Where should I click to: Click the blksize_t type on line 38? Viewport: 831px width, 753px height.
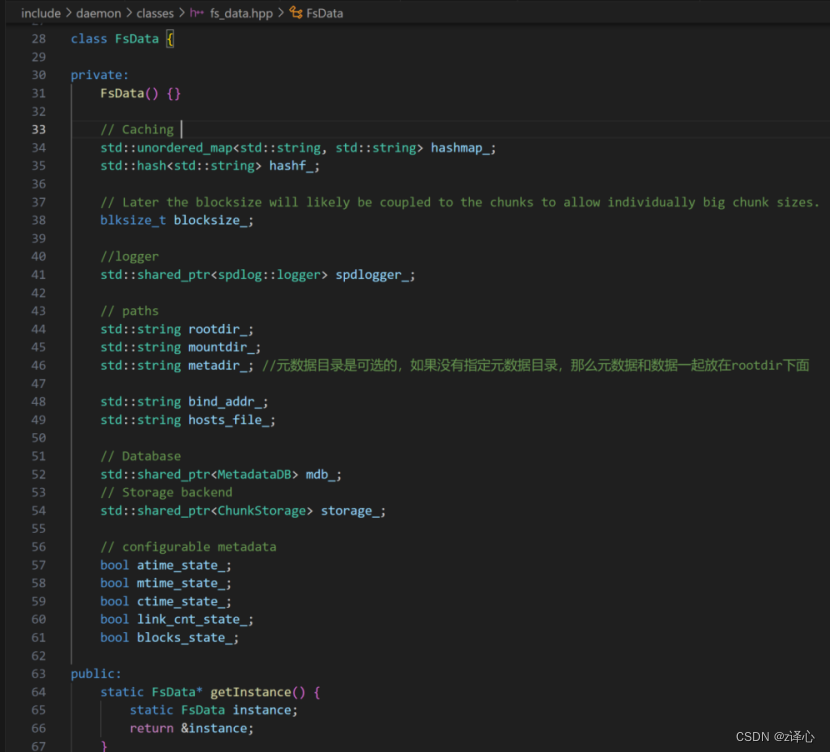132,220
